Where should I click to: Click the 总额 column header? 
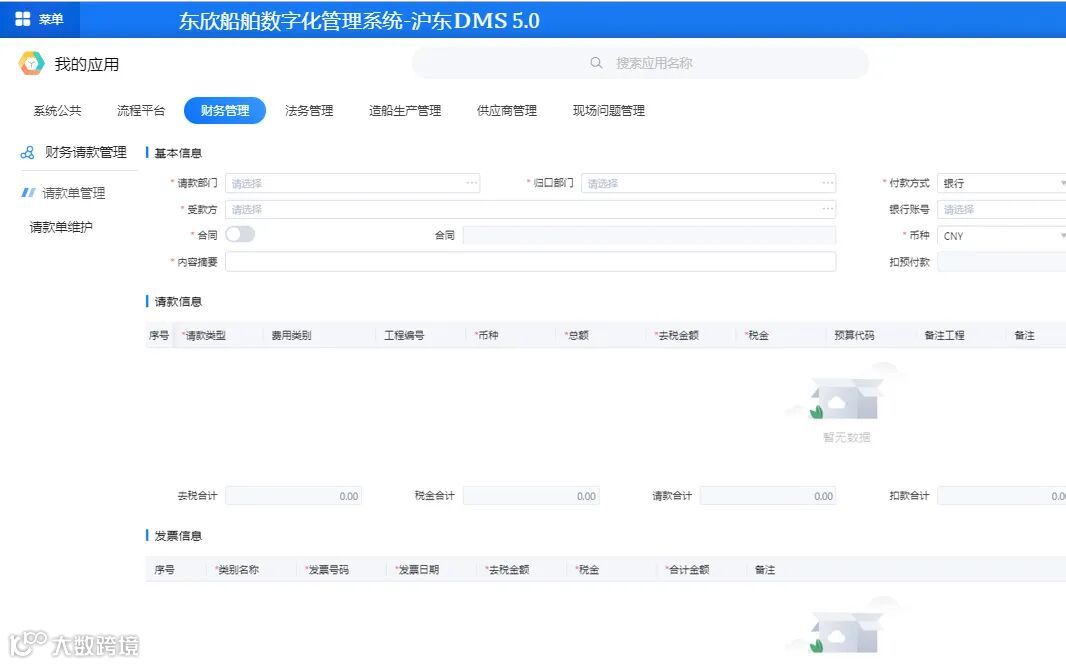click(579, 335)
